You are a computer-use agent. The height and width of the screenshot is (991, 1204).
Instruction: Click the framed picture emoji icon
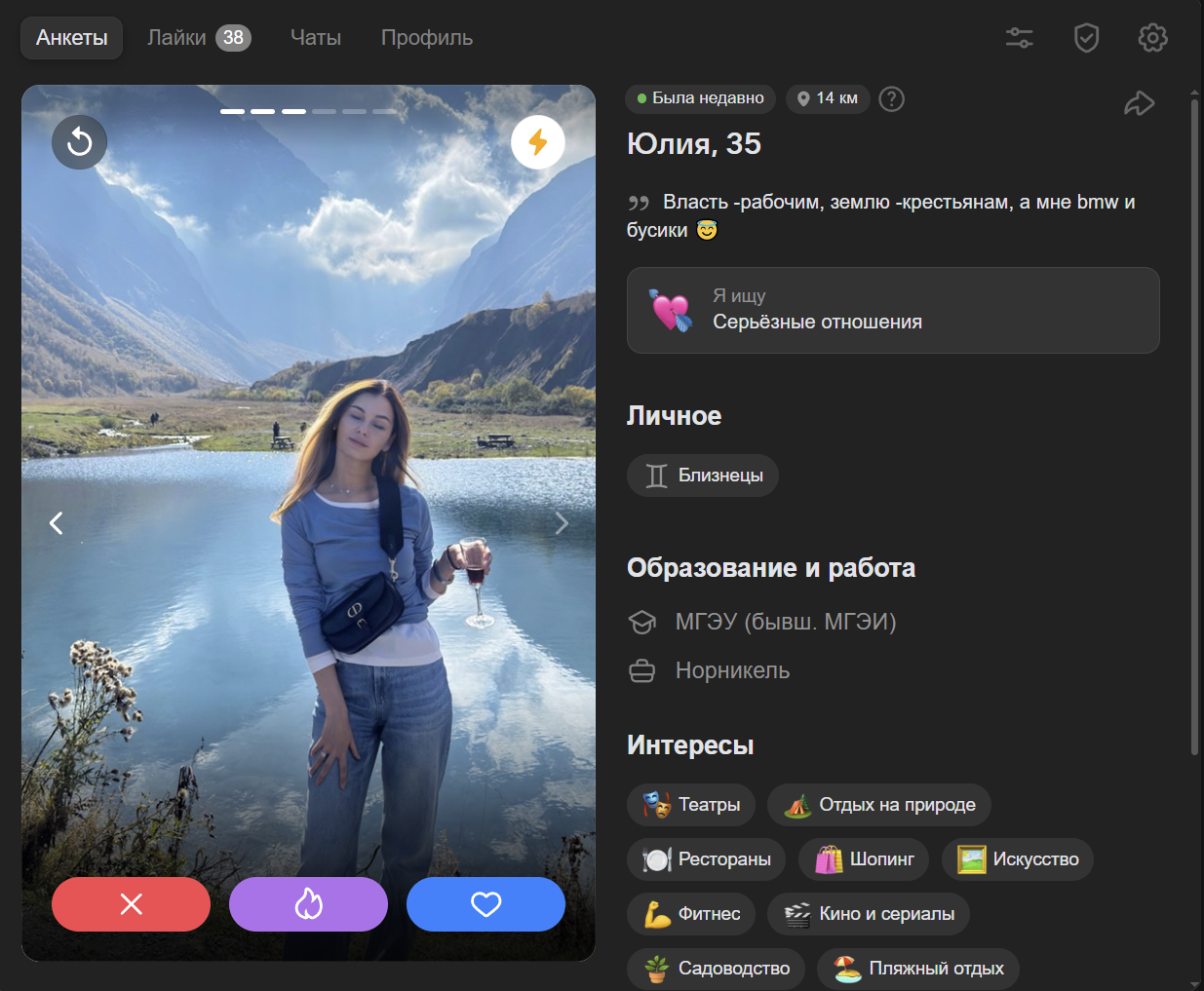pos(972,859)
